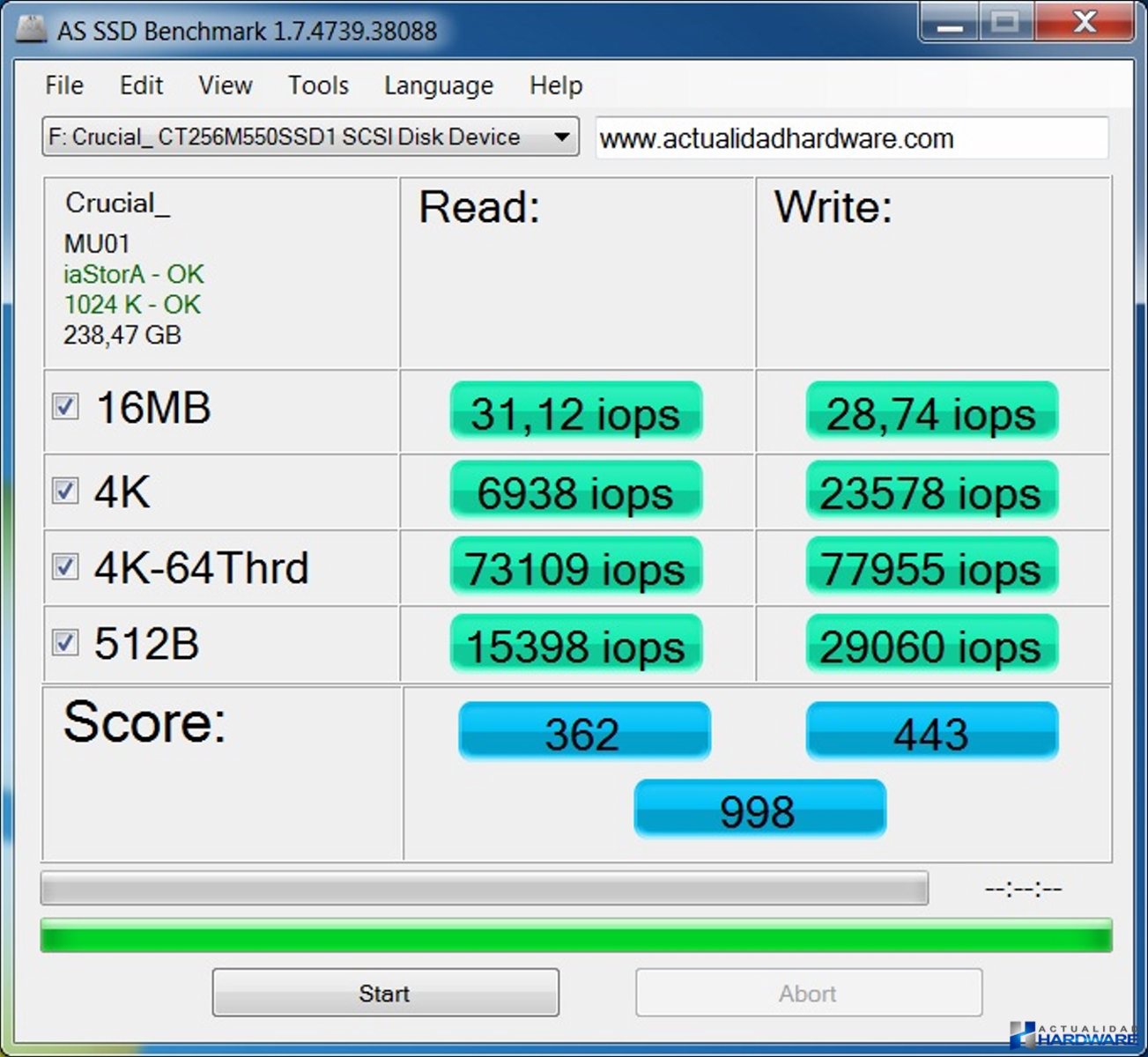The image size is (1148, 1057).
Task: Maximize the benchmark window
Action: (x=1005, y=21)
